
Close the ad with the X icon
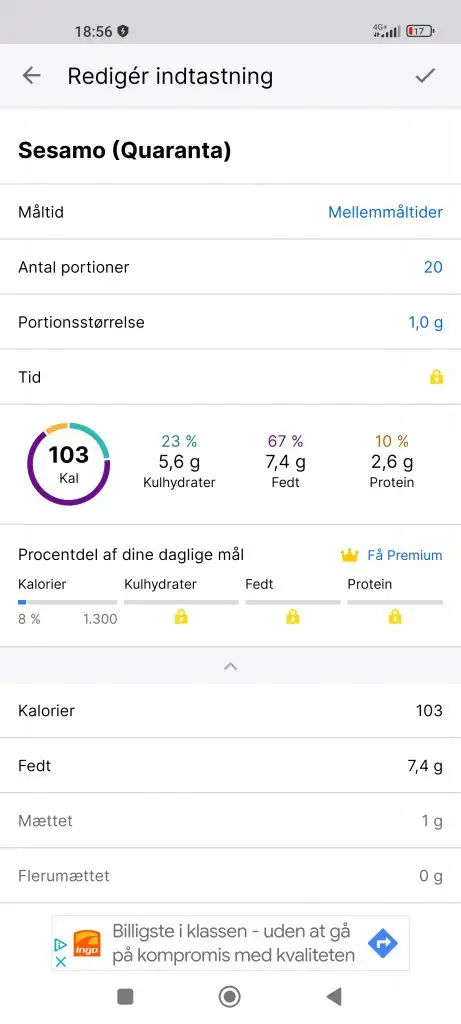(60, 961)
